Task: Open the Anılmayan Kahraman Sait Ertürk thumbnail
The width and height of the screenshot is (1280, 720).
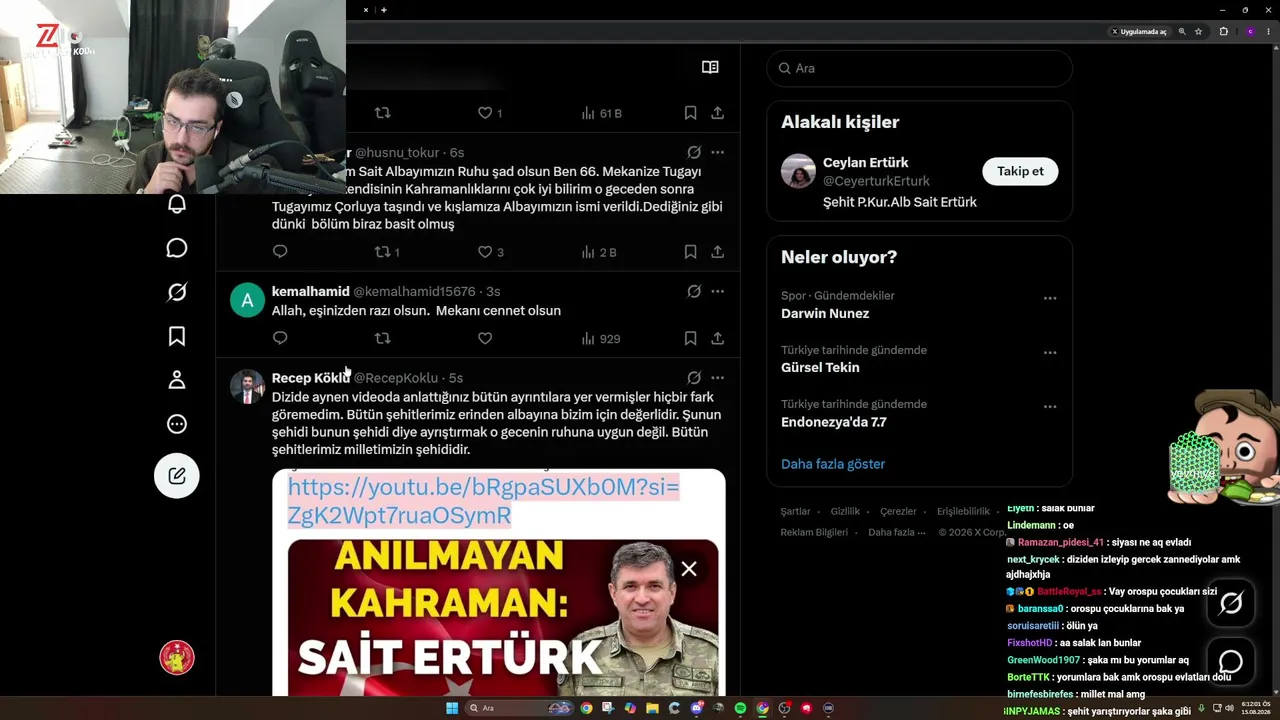Action: click(503, 617)
